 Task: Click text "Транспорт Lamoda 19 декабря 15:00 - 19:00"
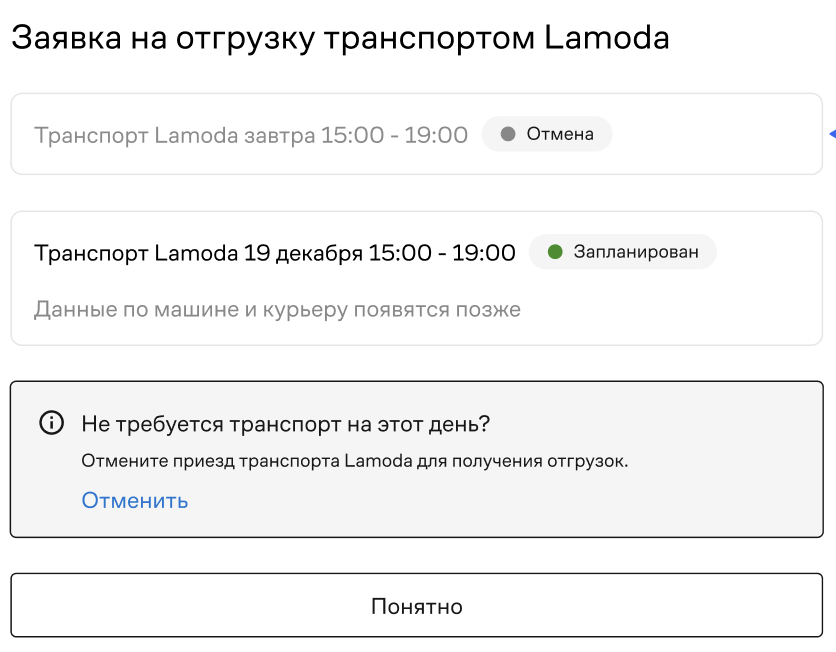(275, 253)
